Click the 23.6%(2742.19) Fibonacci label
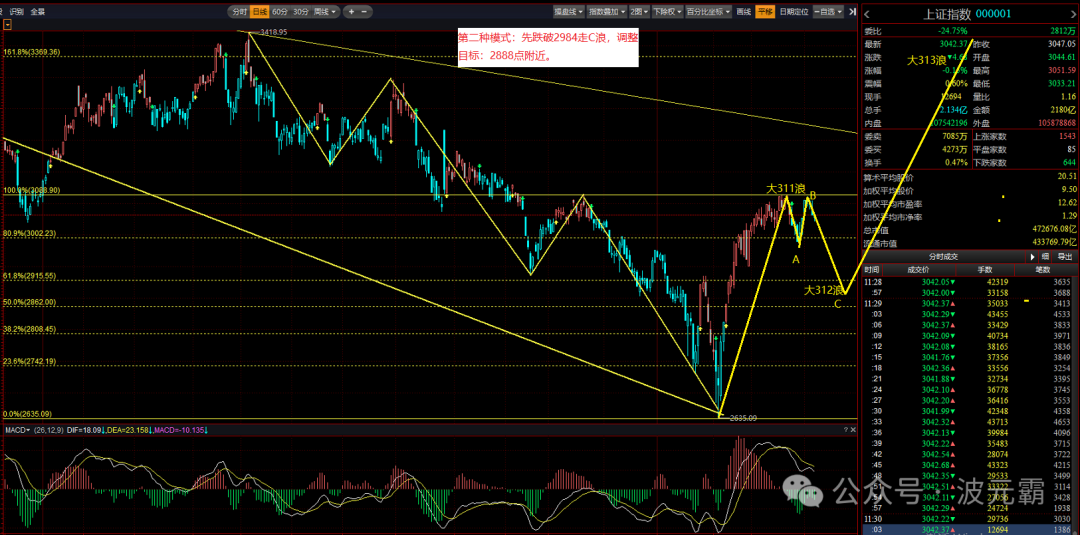Viewport: 1080px width, 535px height. pos(30,361)
